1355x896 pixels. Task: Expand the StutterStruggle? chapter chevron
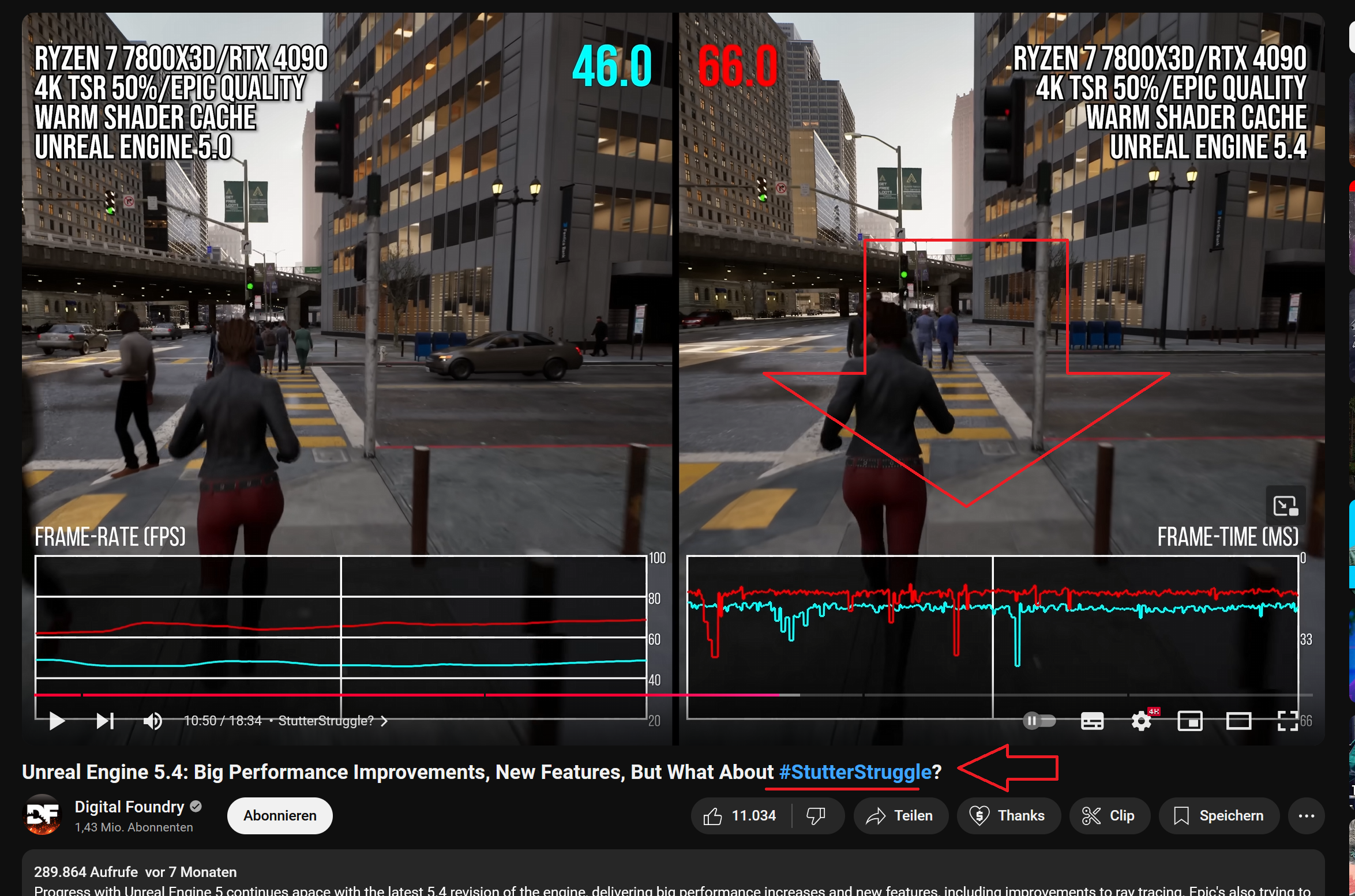click(x=384, y=721)
